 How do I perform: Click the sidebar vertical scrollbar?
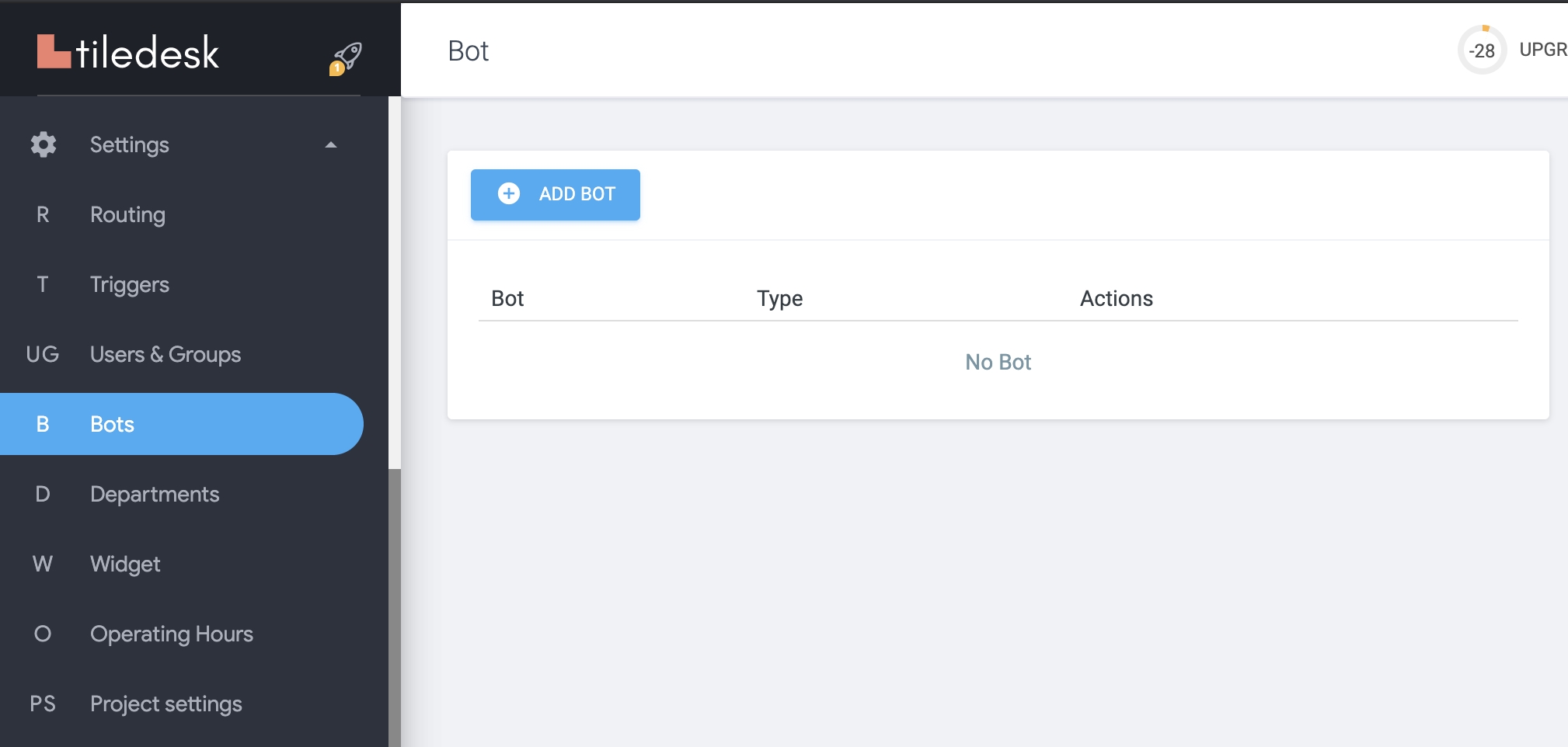[395, 606]
